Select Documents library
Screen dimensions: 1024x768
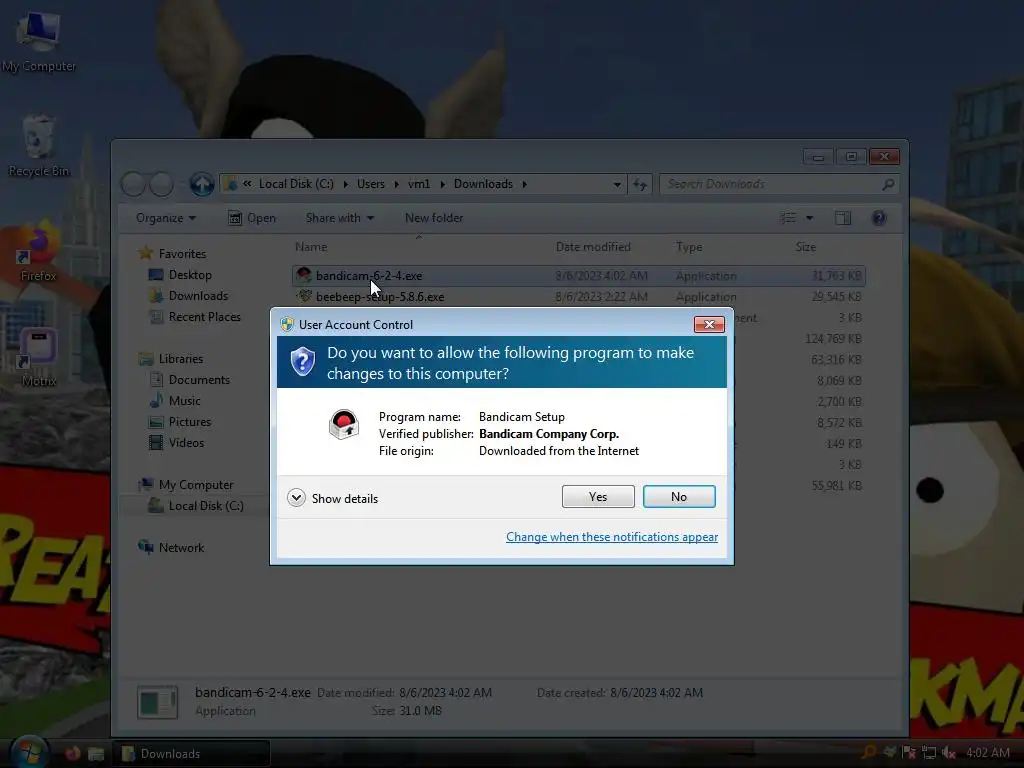pyautogui.click(x=199, y=379)
